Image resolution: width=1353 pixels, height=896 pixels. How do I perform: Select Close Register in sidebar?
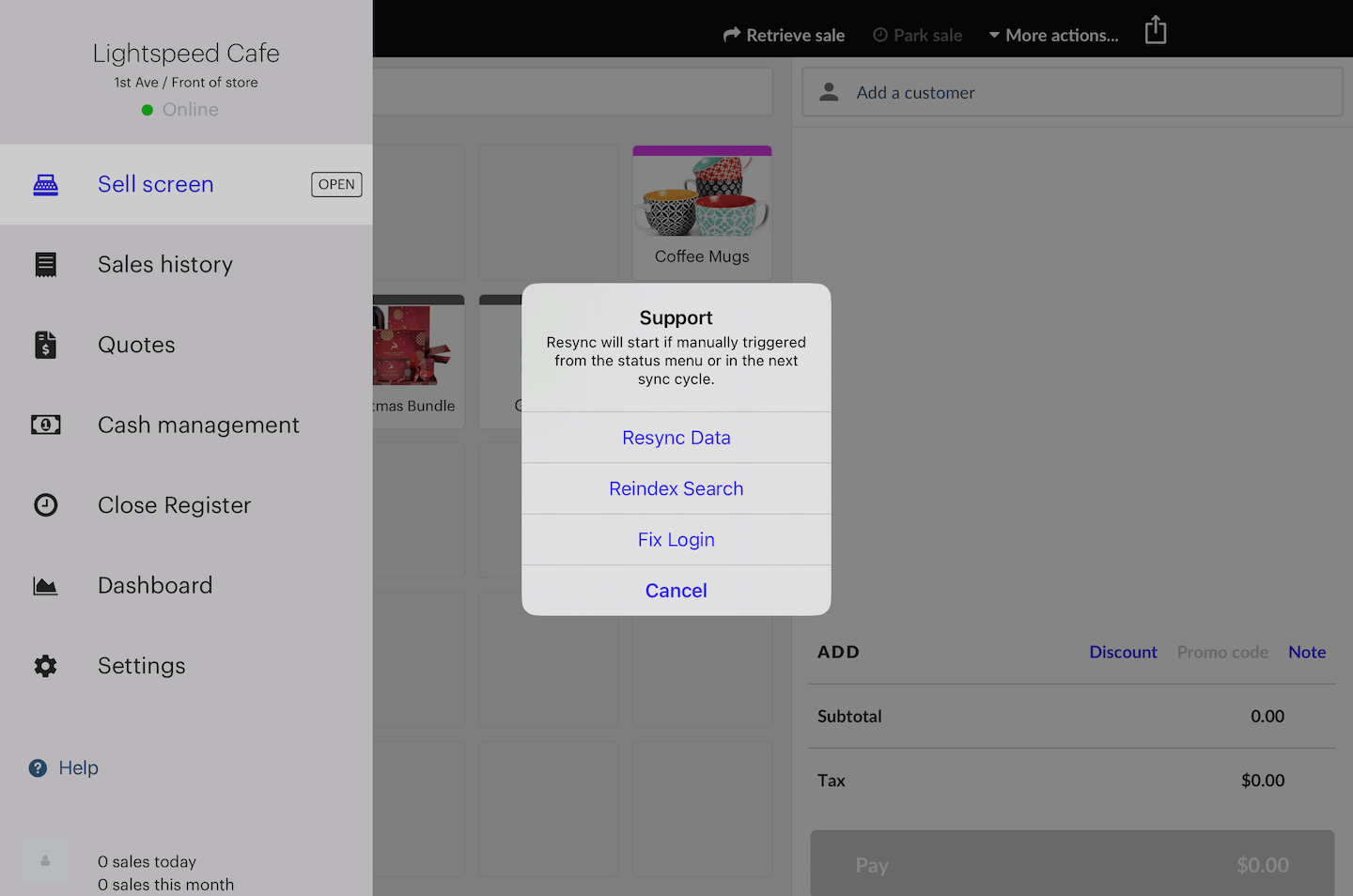pyautogui.click(x=186, y=505)
